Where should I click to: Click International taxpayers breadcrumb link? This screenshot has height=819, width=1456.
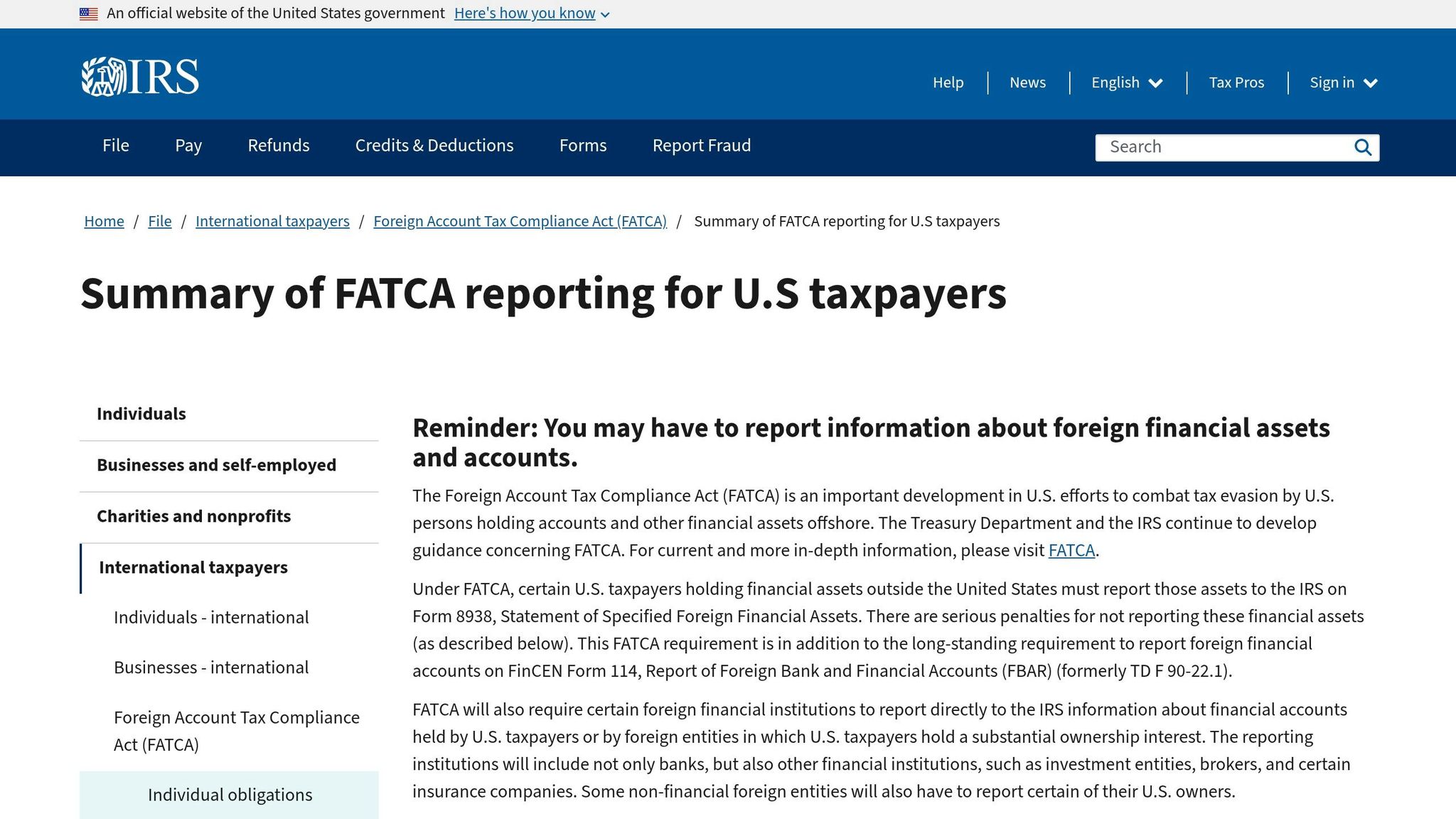coord(272,221)
